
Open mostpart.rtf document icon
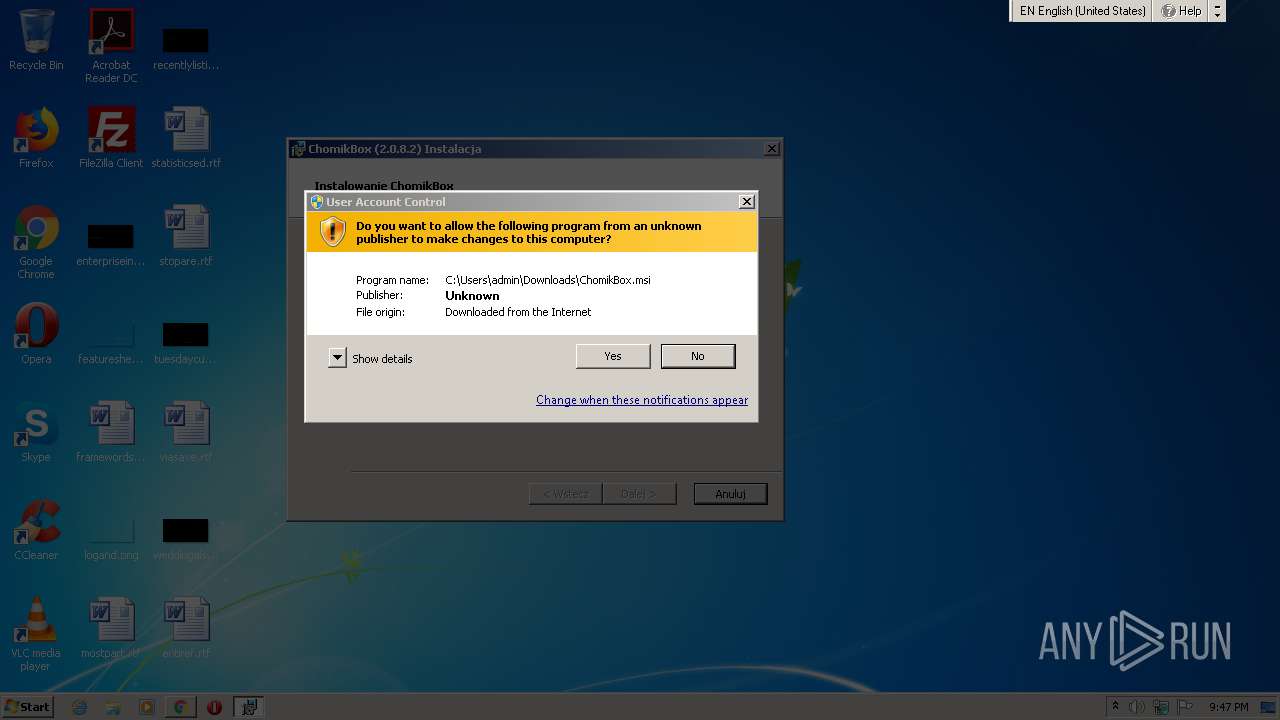tap(111, 628)
